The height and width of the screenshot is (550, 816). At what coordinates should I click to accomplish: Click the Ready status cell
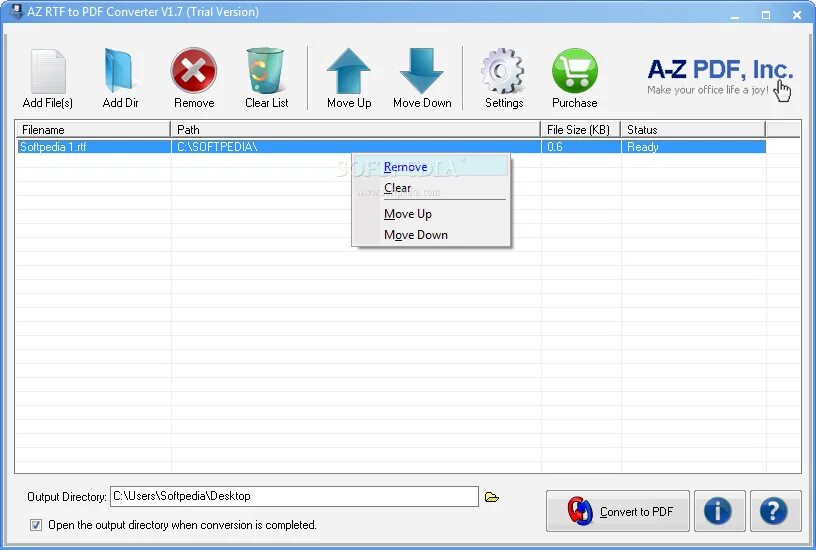[x=693, y=147]
